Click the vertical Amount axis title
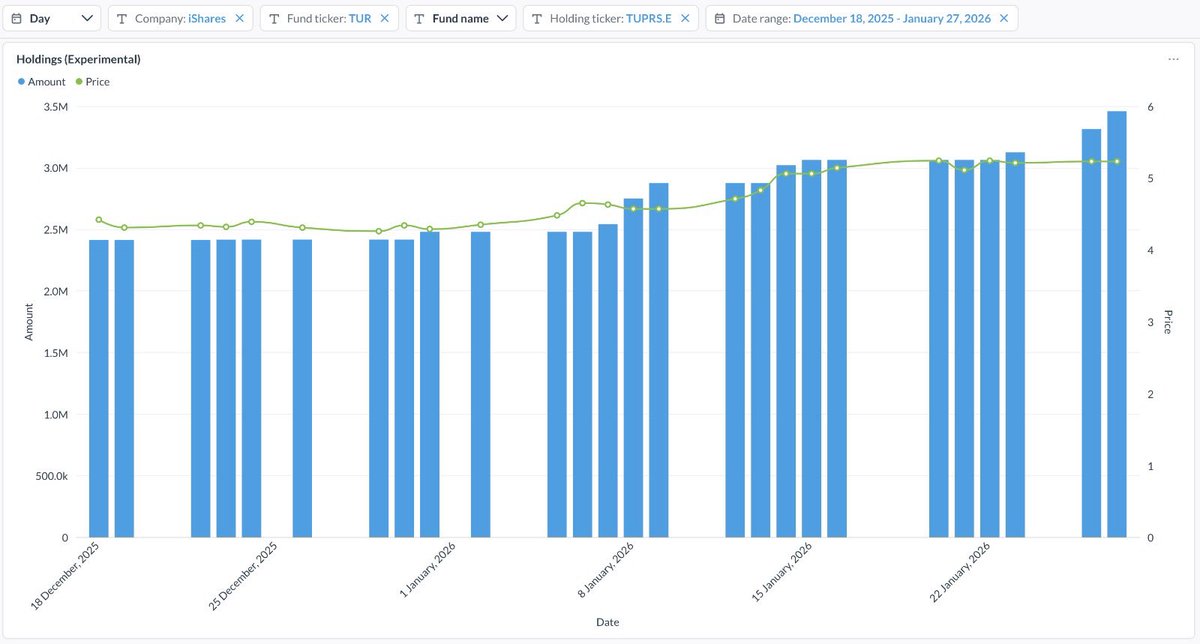 click(x=28, y=322)
